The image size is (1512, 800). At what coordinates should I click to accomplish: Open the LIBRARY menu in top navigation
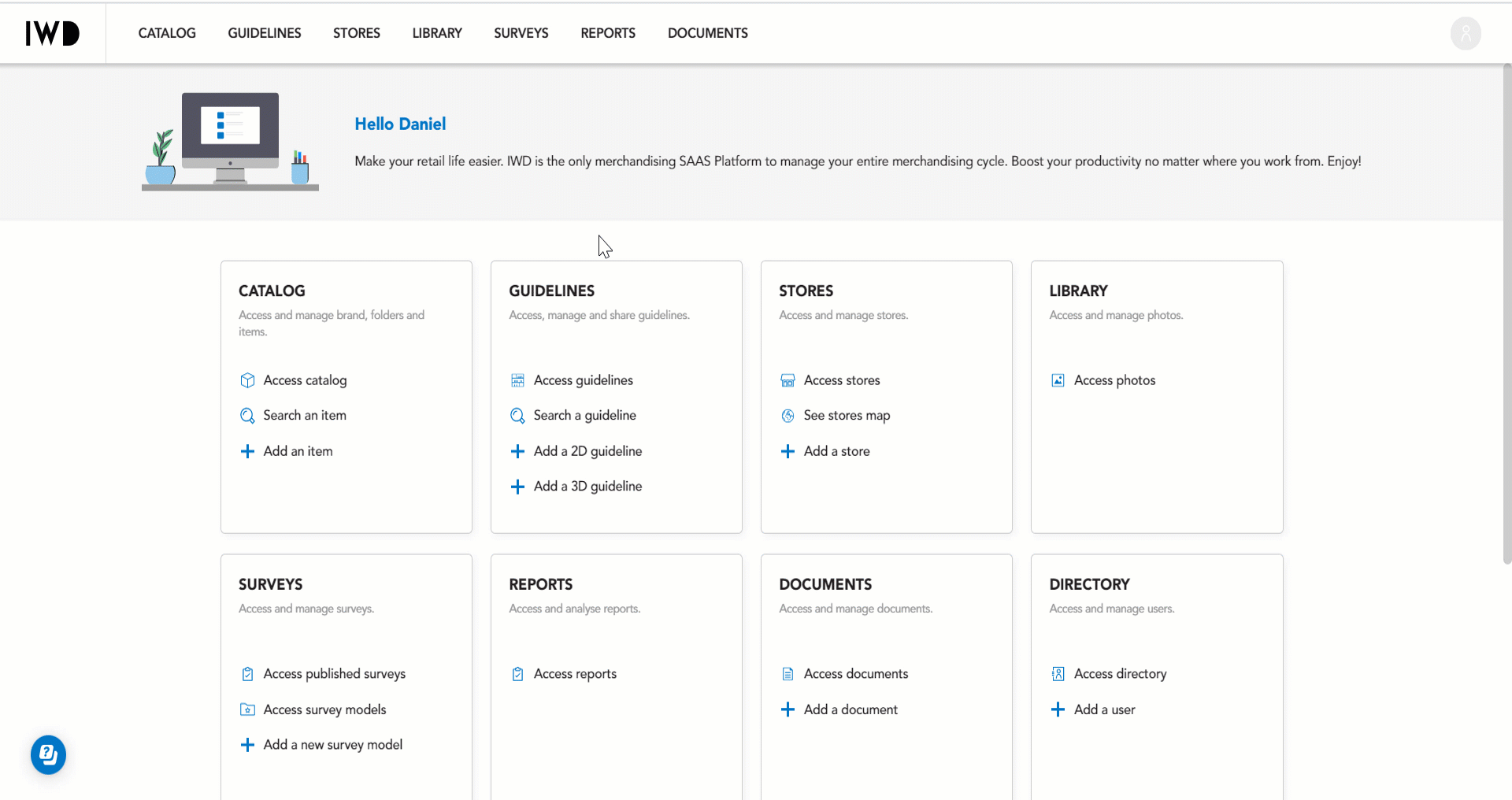(x=437, y=33)
